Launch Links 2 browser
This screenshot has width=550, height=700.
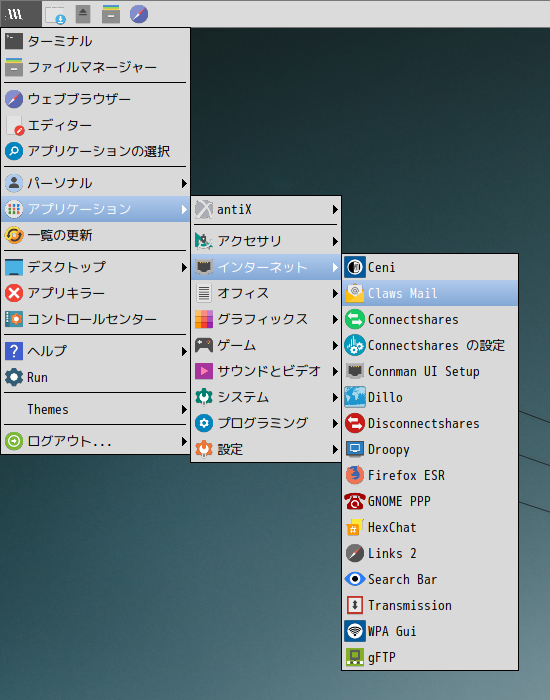[x=430, y=553]
